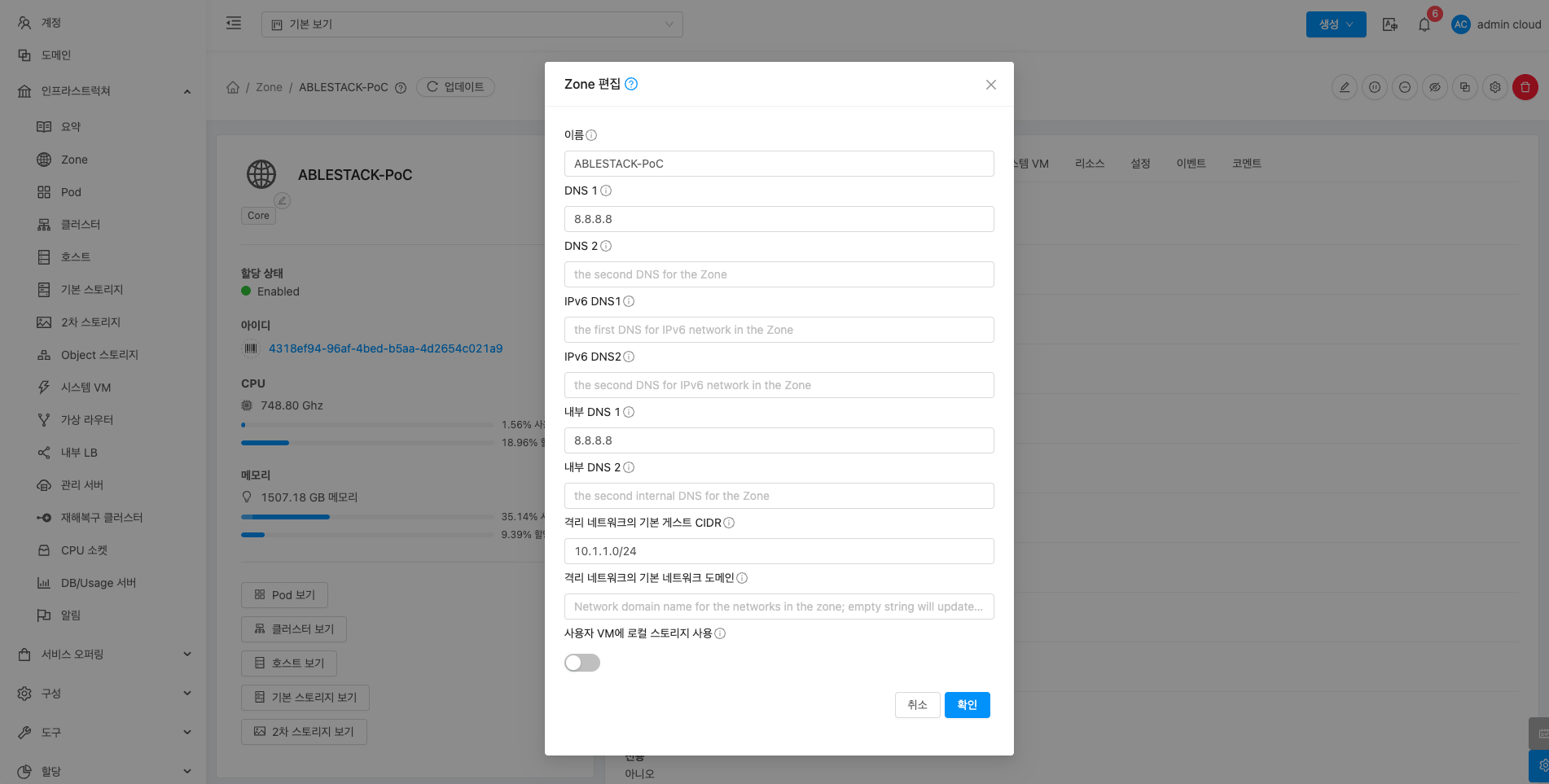
Task: Open the 생성 create dropdown button
Action: pos(1336,24)
